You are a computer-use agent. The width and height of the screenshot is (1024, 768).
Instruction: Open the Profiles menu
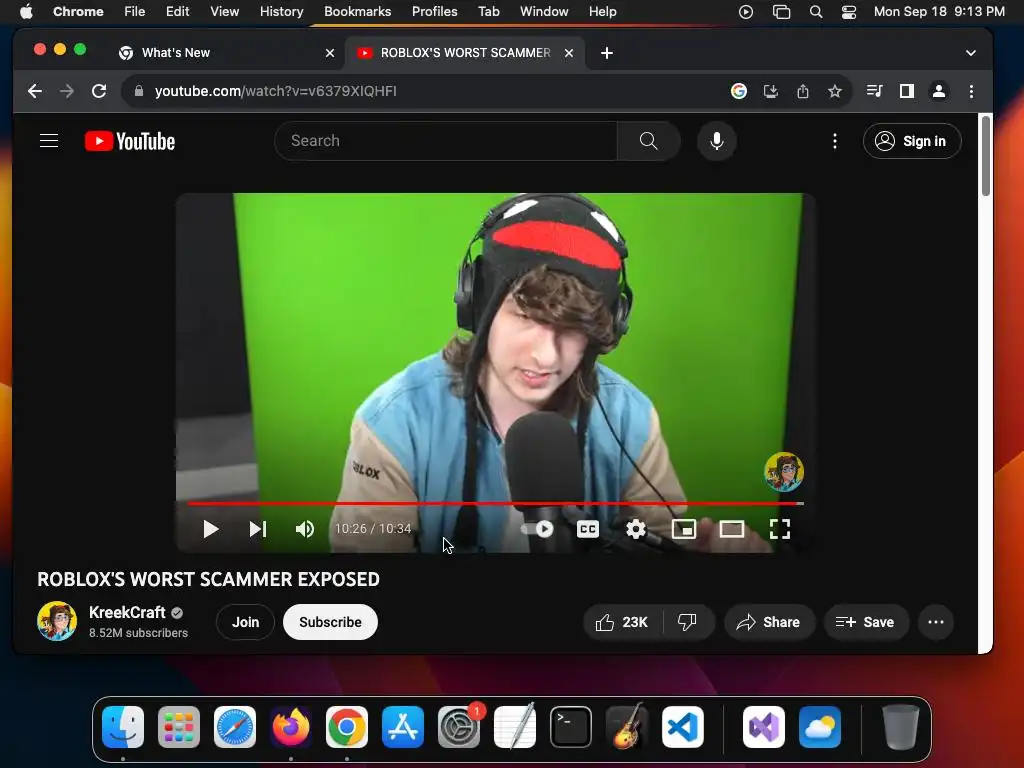[434, 12]
